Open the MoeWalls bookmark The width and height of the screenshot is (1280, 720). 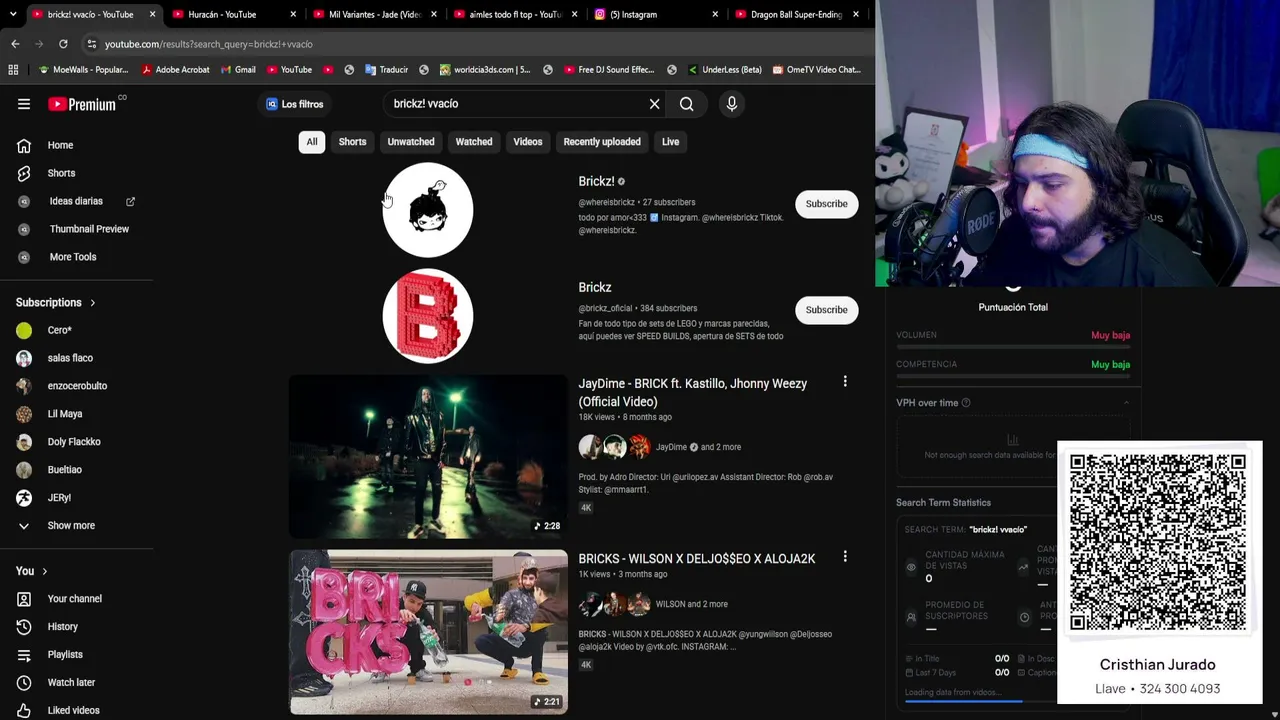[x=83, y=70]
